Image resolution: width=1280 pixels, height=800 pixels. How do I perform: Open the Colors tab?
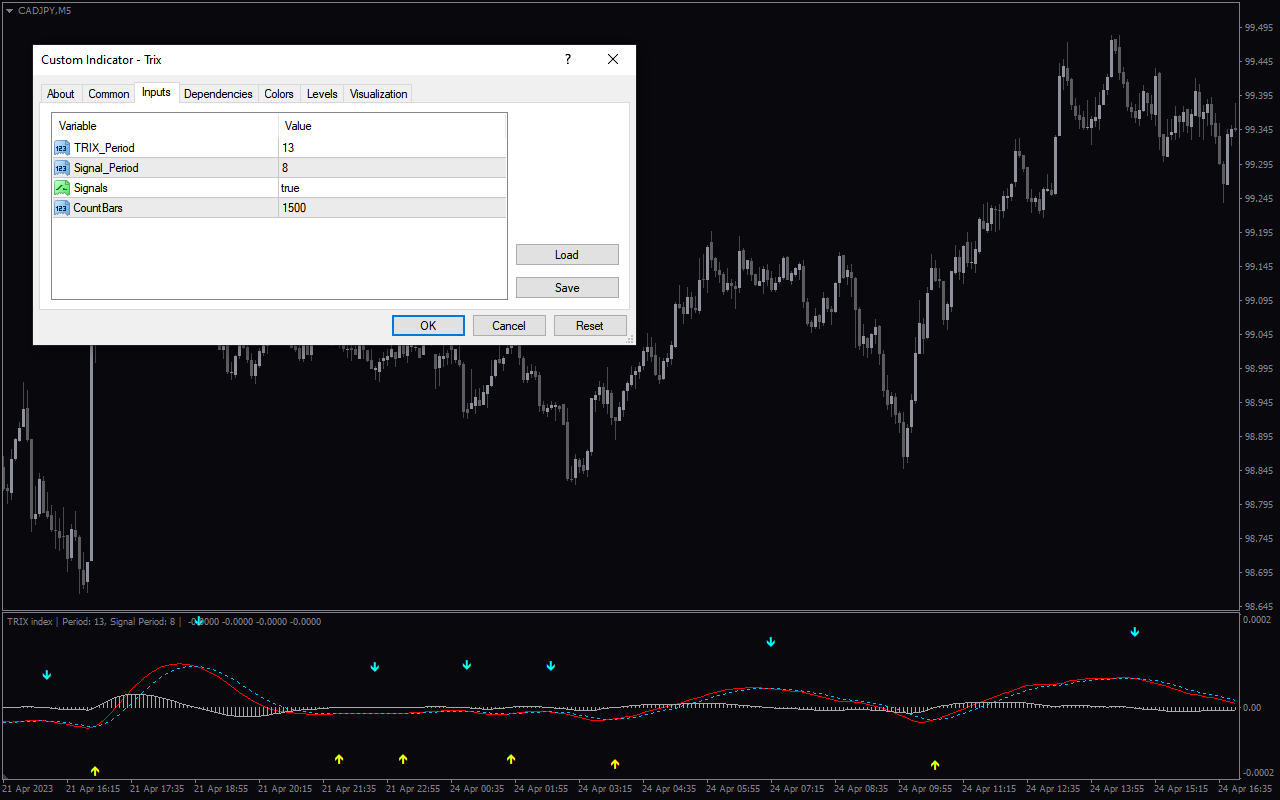point(279,94)
